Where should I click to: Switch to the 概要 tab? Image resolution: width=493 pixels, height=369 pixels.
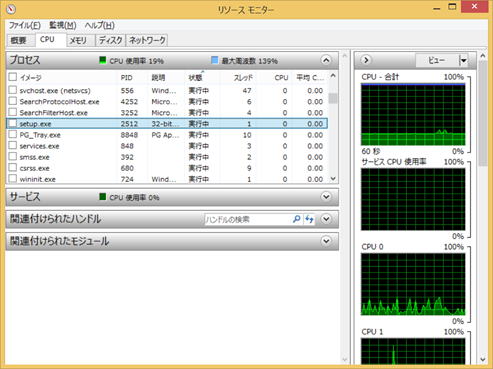(20, 40)
